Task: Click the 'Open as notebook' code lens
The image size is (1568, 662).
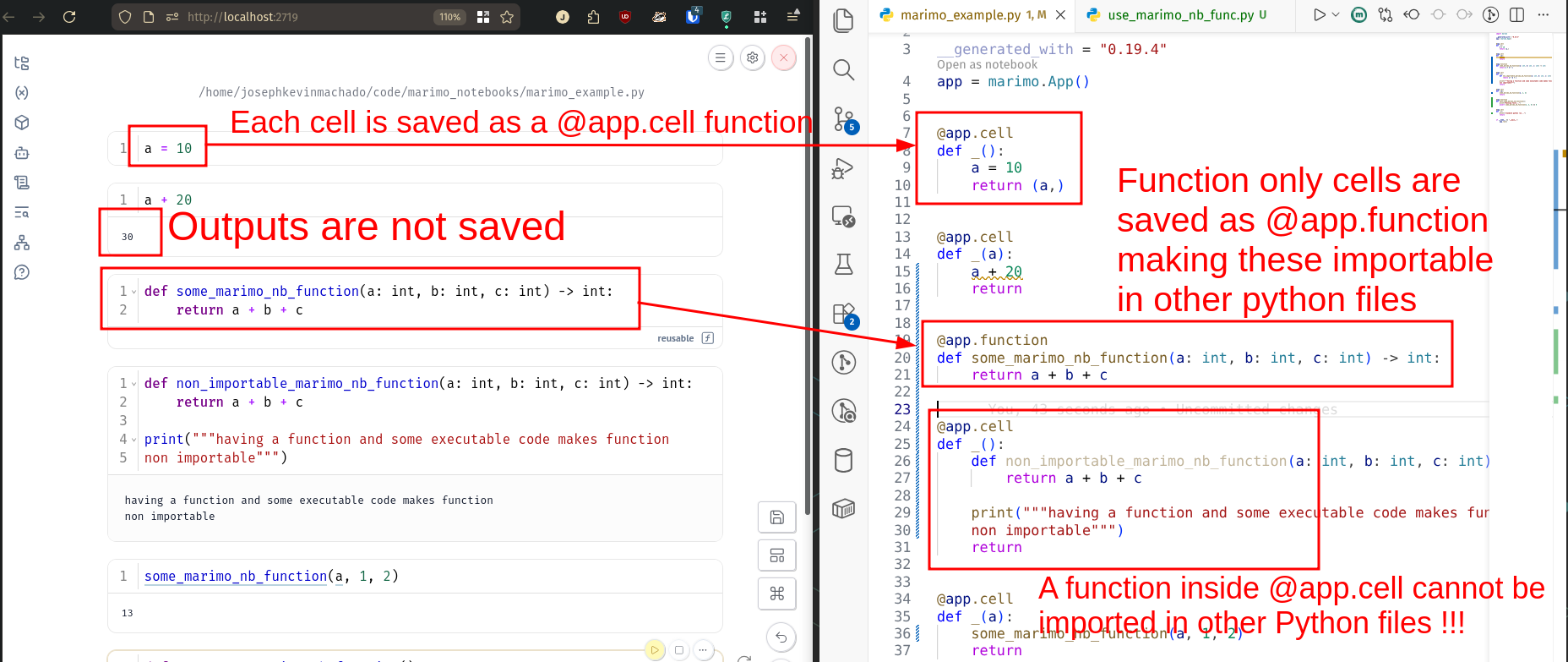Action: point(987,65)
